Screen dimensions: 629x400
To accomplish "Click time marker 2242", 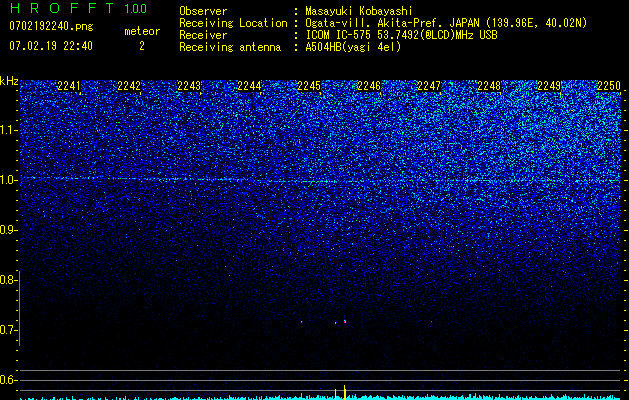I will pos(129,86).
